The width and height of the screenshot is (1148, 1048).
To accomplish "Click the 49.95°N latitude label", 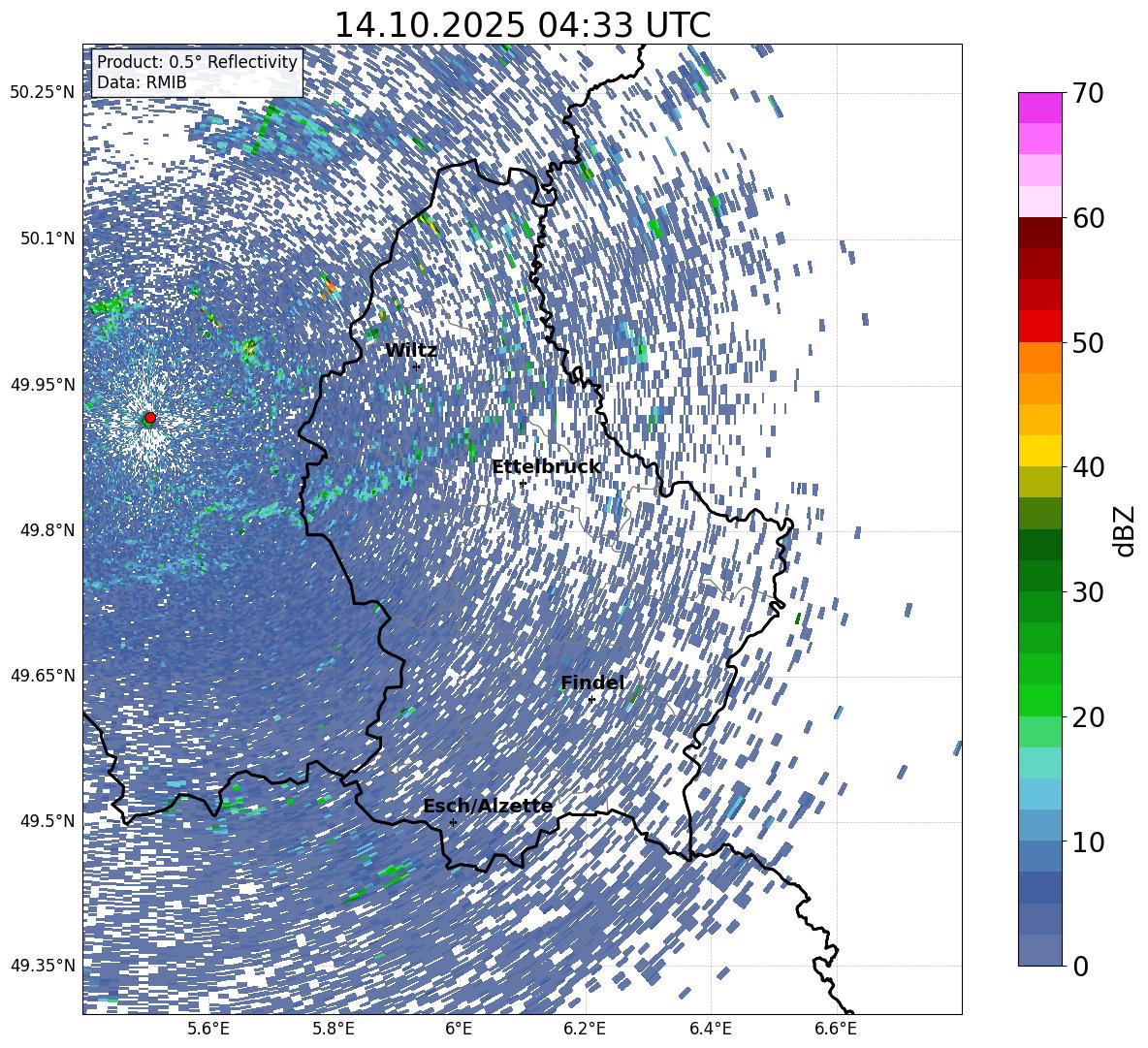I will [43, 384].
